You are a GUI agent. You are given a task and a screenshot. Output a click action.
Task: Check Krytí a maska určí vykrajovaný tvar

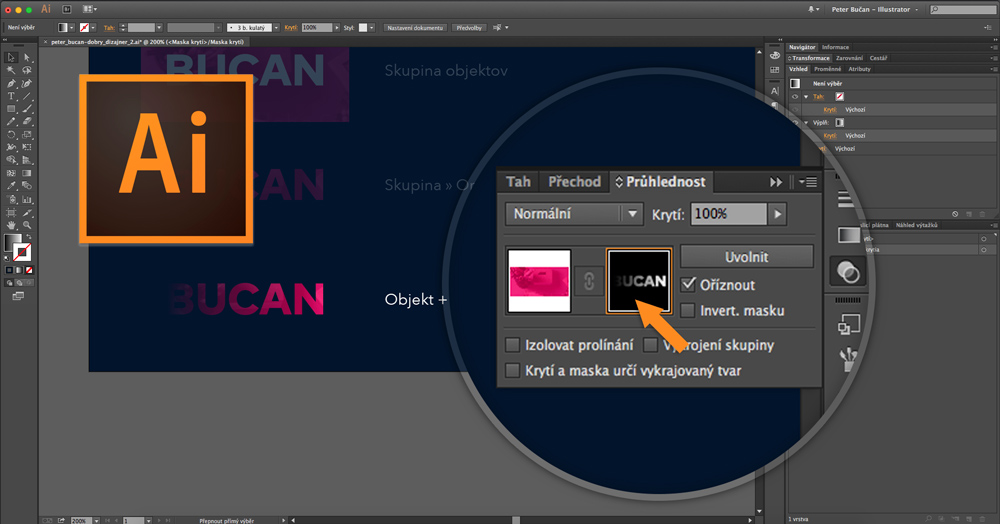click(x=512, y=370)
